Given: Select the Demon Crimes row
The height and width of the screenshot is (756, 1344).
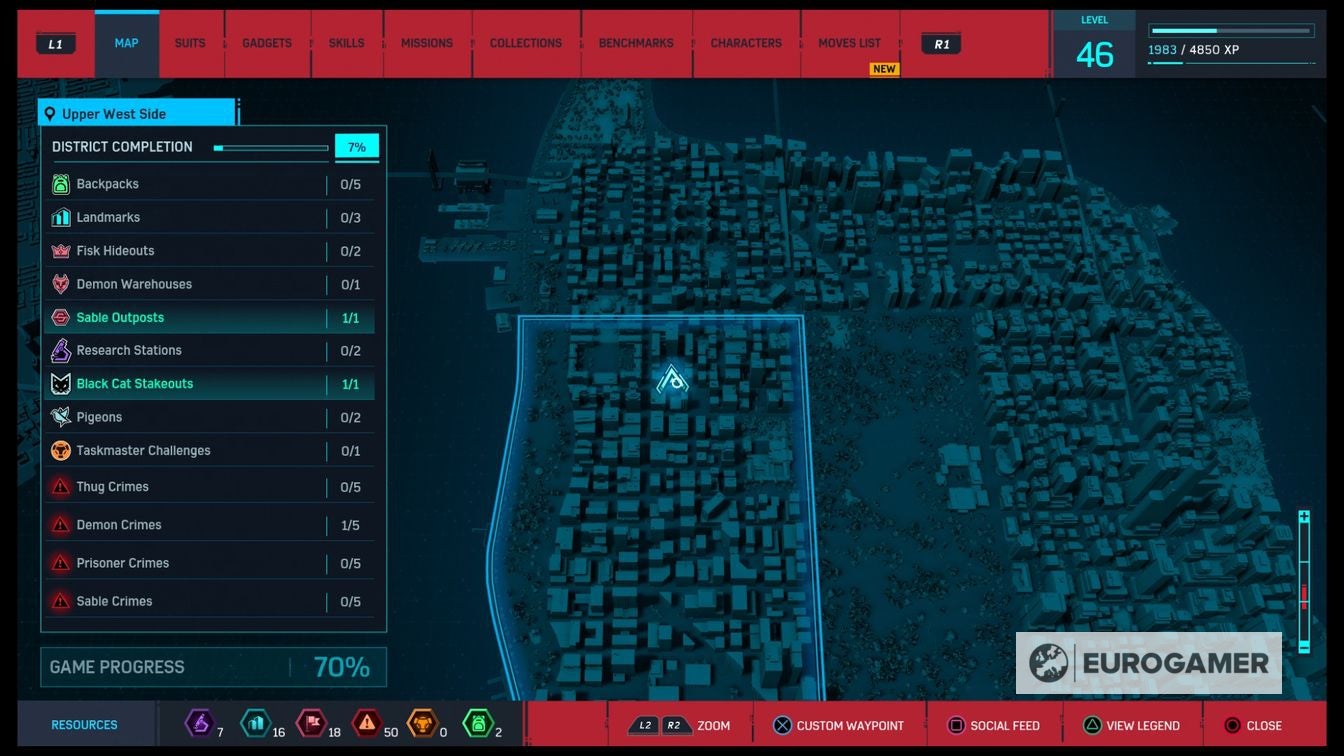Looking at the screenshot, I should pos(208,525).
